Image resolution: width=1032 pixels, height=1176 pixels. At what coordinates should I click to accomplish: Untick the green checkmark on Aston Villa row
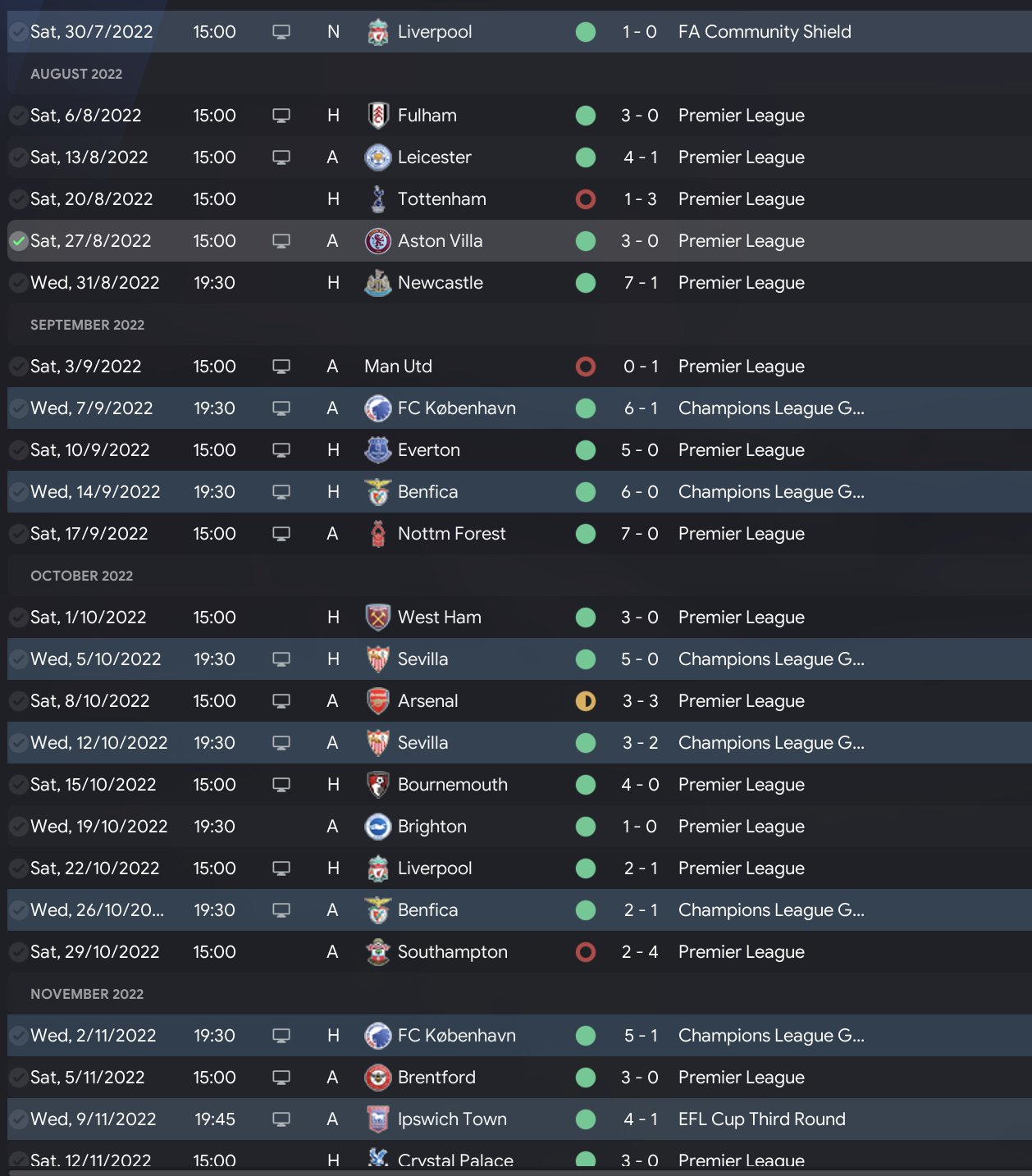coord(18,241)
